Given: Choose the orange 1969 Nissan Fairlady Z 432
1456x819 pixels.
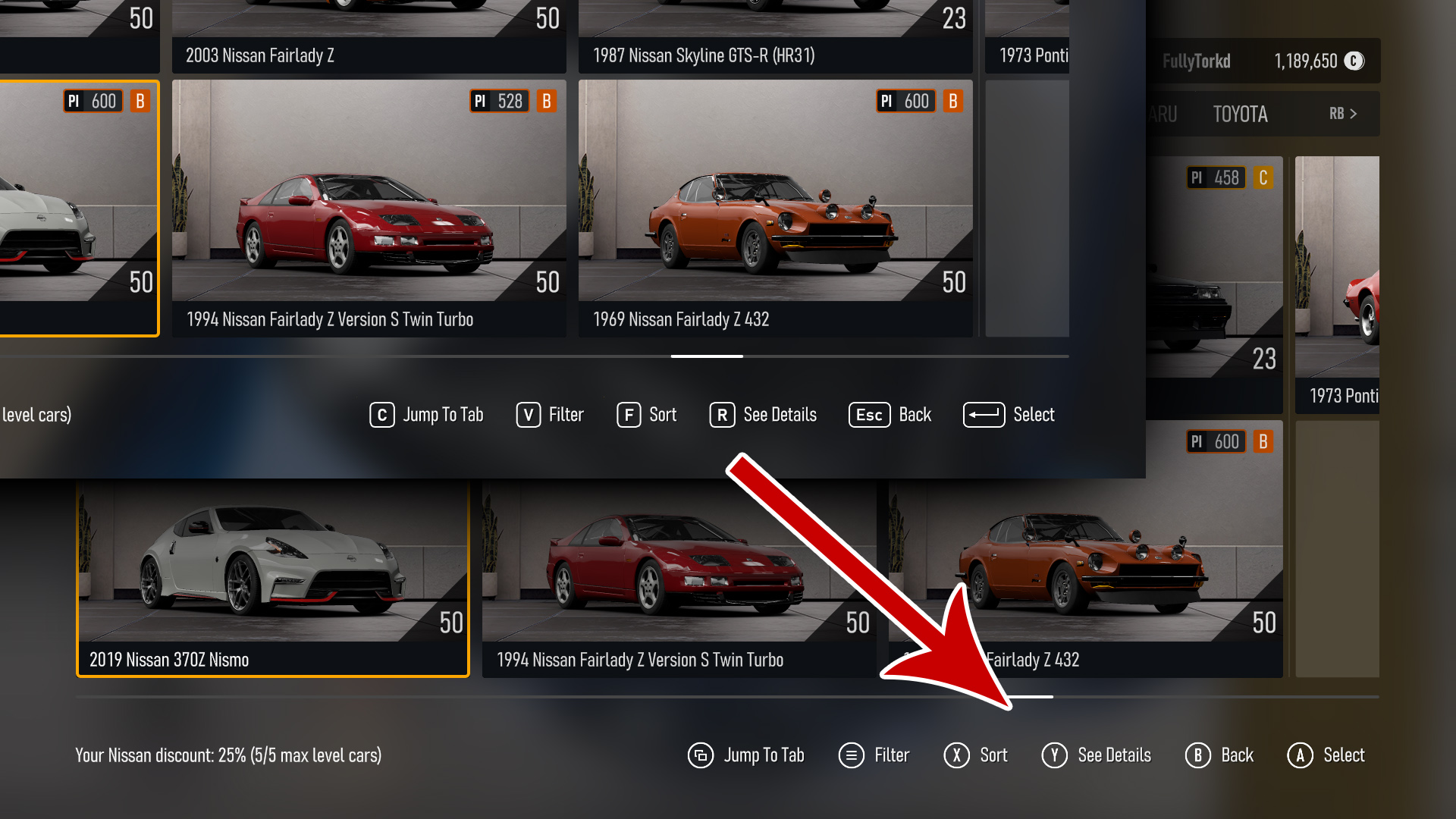Looking at the screenshot, I should (775, 209).
